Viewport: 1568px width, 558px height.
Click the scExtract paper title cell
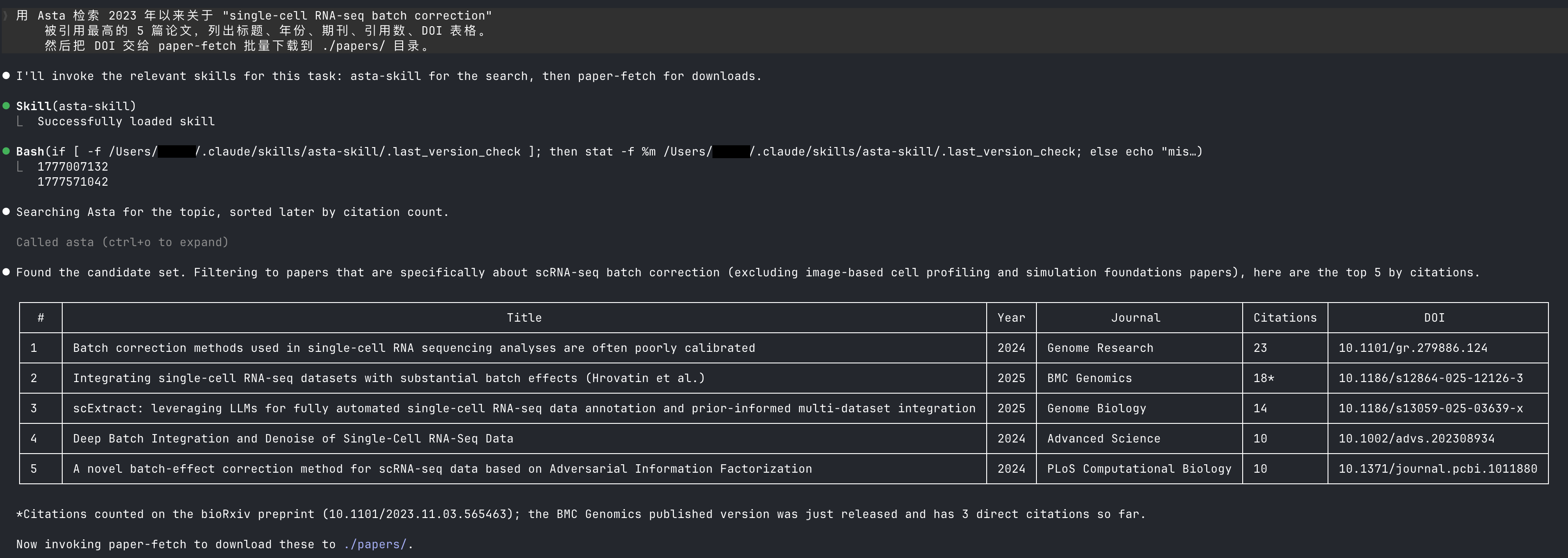pos(524,408)
